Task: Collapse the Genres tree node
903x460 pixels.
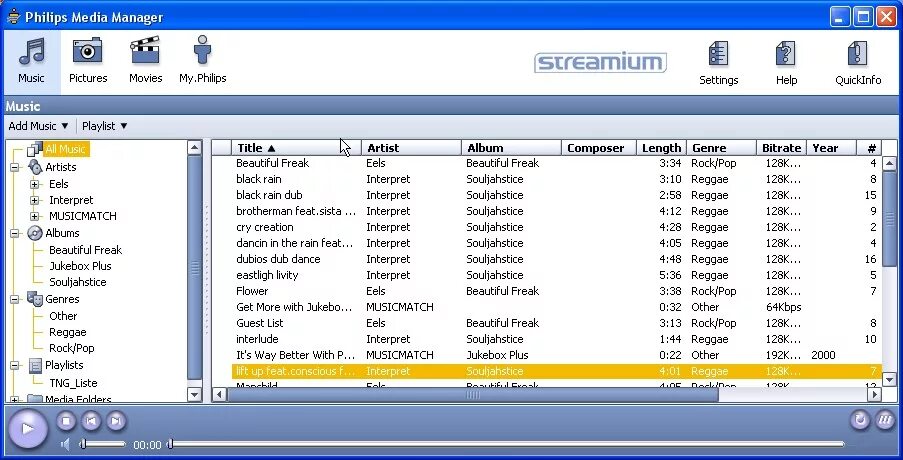Action: (14, 299)
